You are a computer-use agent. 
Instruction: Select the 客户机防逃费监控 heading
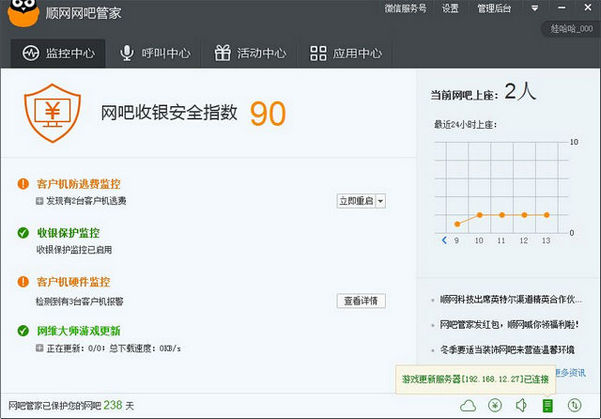tap(79, 184)
